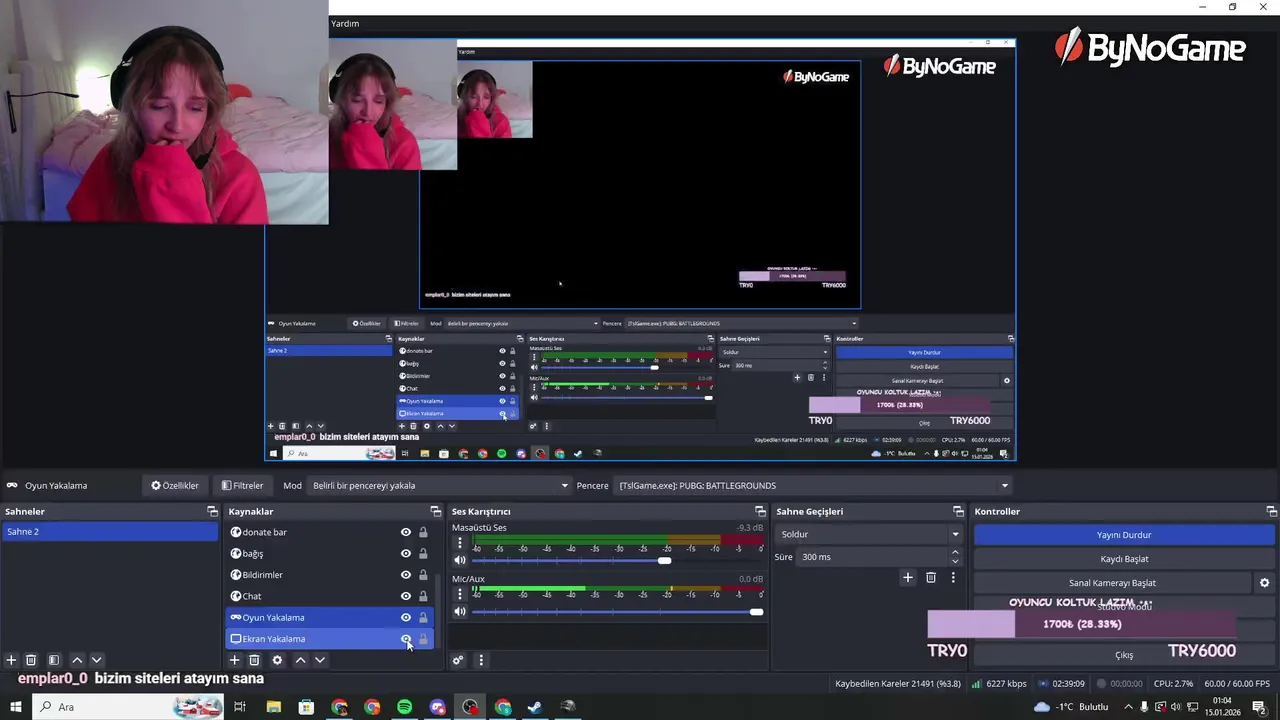This screenshot has width=1280, height=720.
Task: Open advanced audio properties gear in Ses Karıştırıcı
Action: 458,660
